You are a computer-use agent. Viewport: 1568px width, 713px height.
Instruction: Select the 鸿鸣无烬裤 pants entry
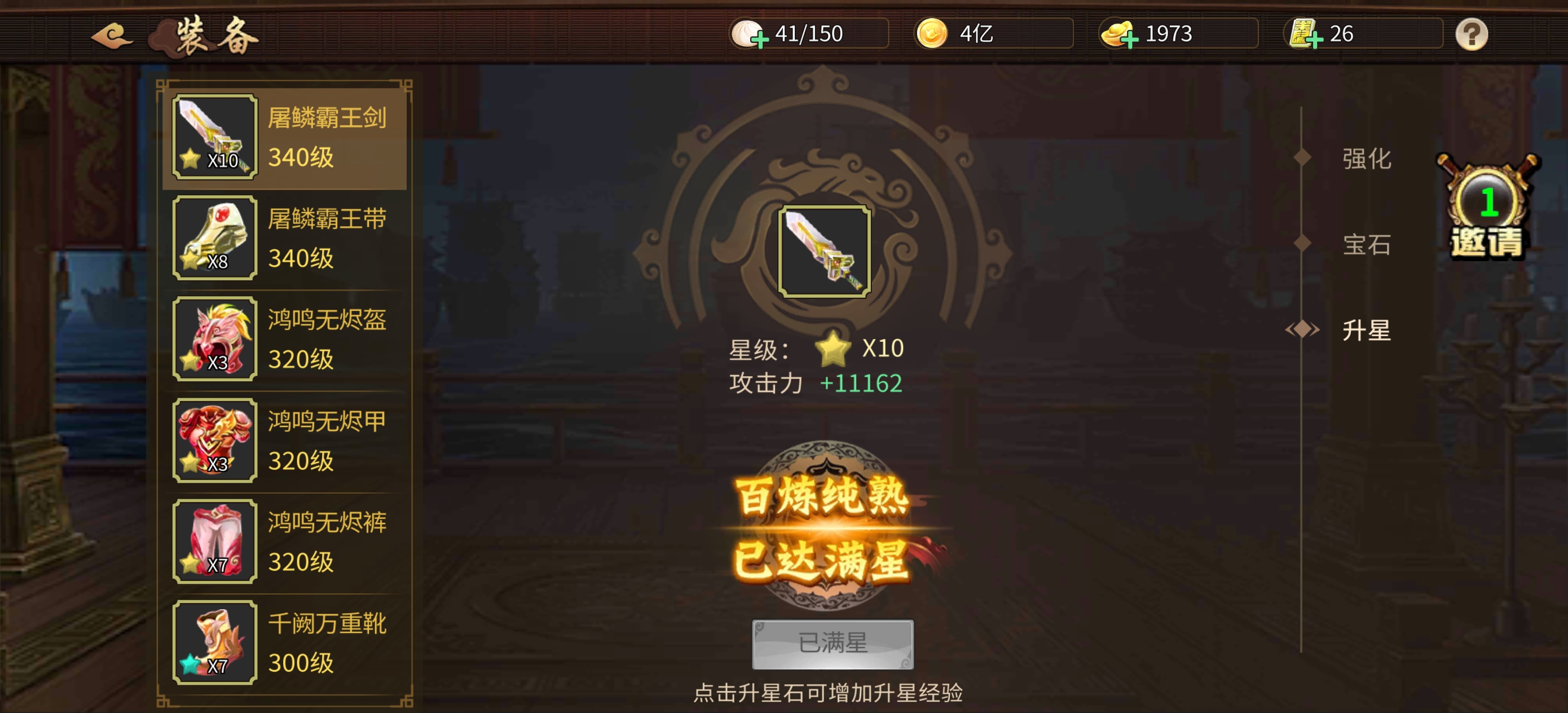284,542
